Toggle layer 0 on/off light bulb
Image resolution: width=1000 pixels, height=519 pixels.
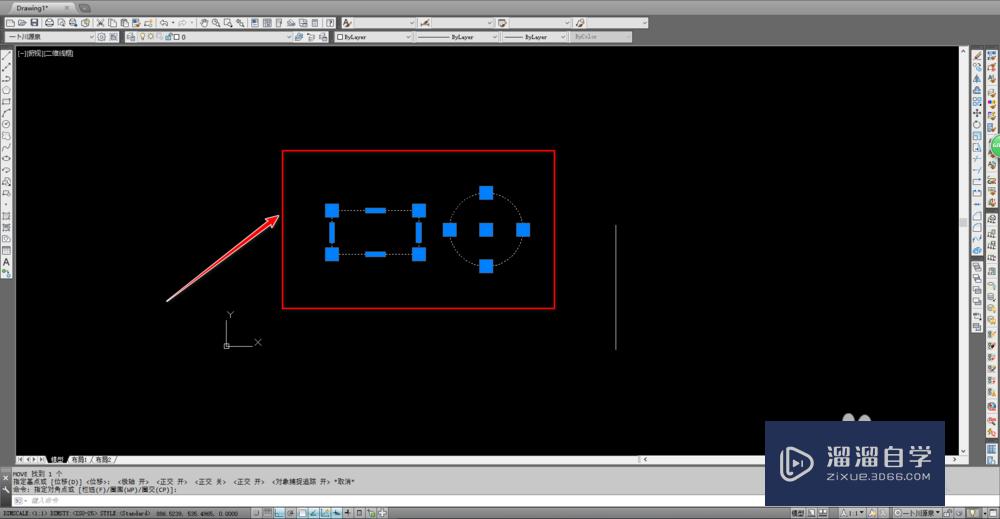143,37
